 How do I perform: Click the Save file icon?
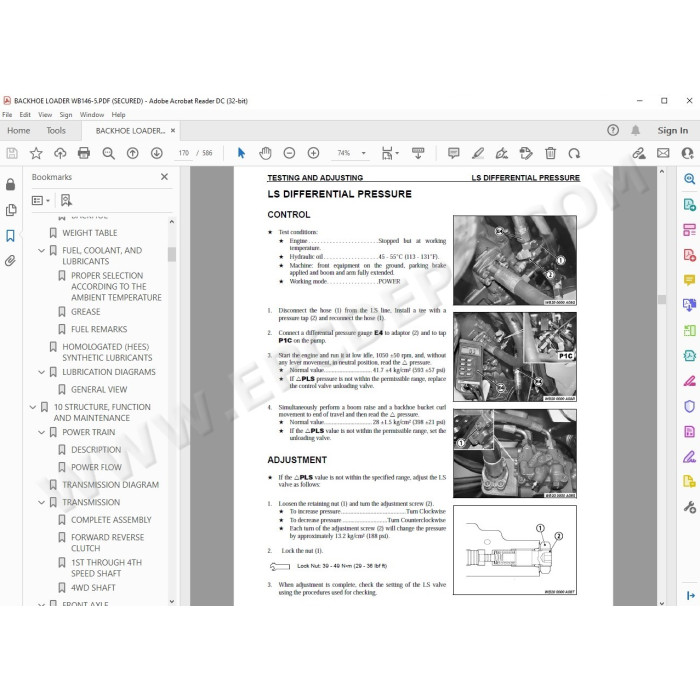click(x=12, y=154)
